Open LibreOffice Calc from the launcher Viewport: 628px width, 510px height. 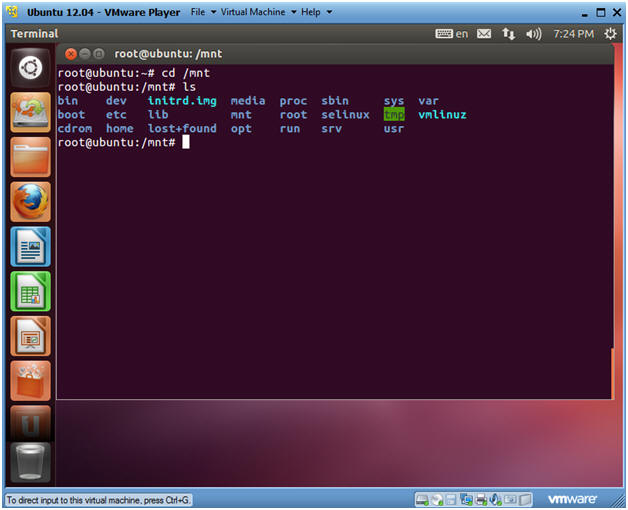coord(30,291)
